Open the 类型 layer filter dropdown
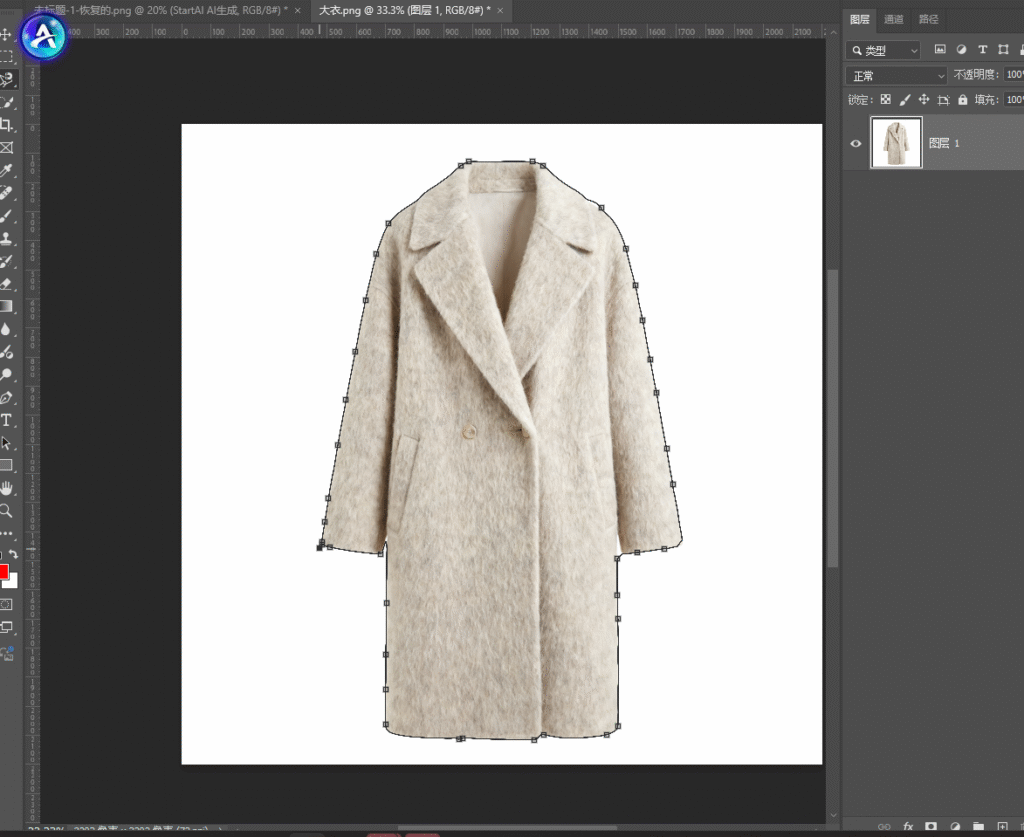1024x837 pixels. [884, 50]
